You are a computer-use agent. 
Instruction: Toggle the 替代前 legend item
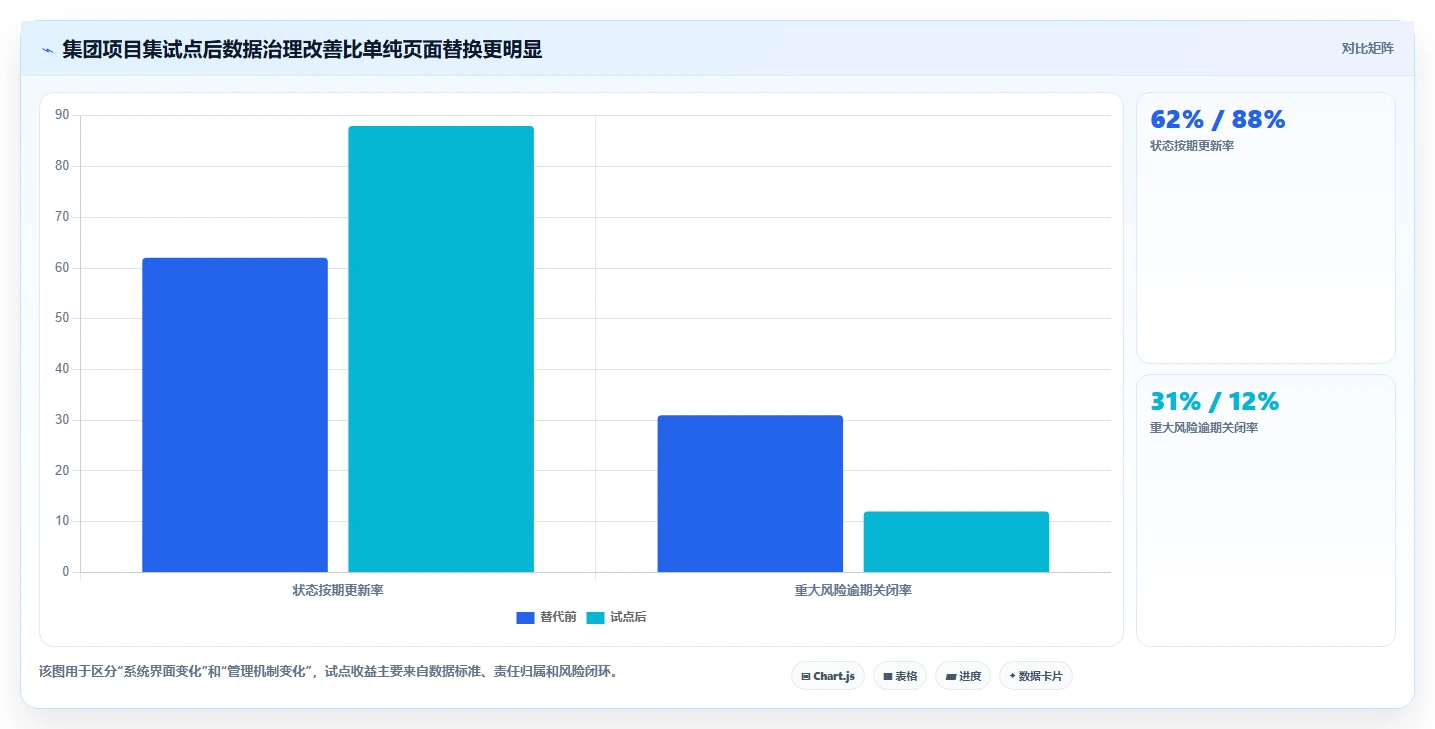tap(546, 617)
